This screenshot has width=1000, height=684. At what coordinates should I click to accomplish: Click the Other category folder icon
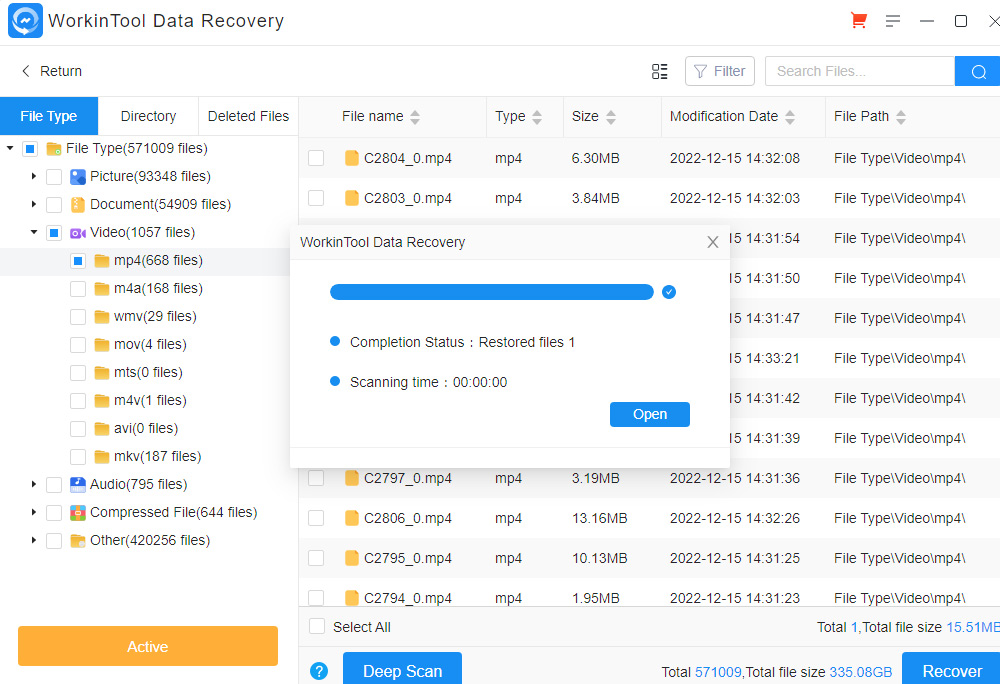[78, 541]
